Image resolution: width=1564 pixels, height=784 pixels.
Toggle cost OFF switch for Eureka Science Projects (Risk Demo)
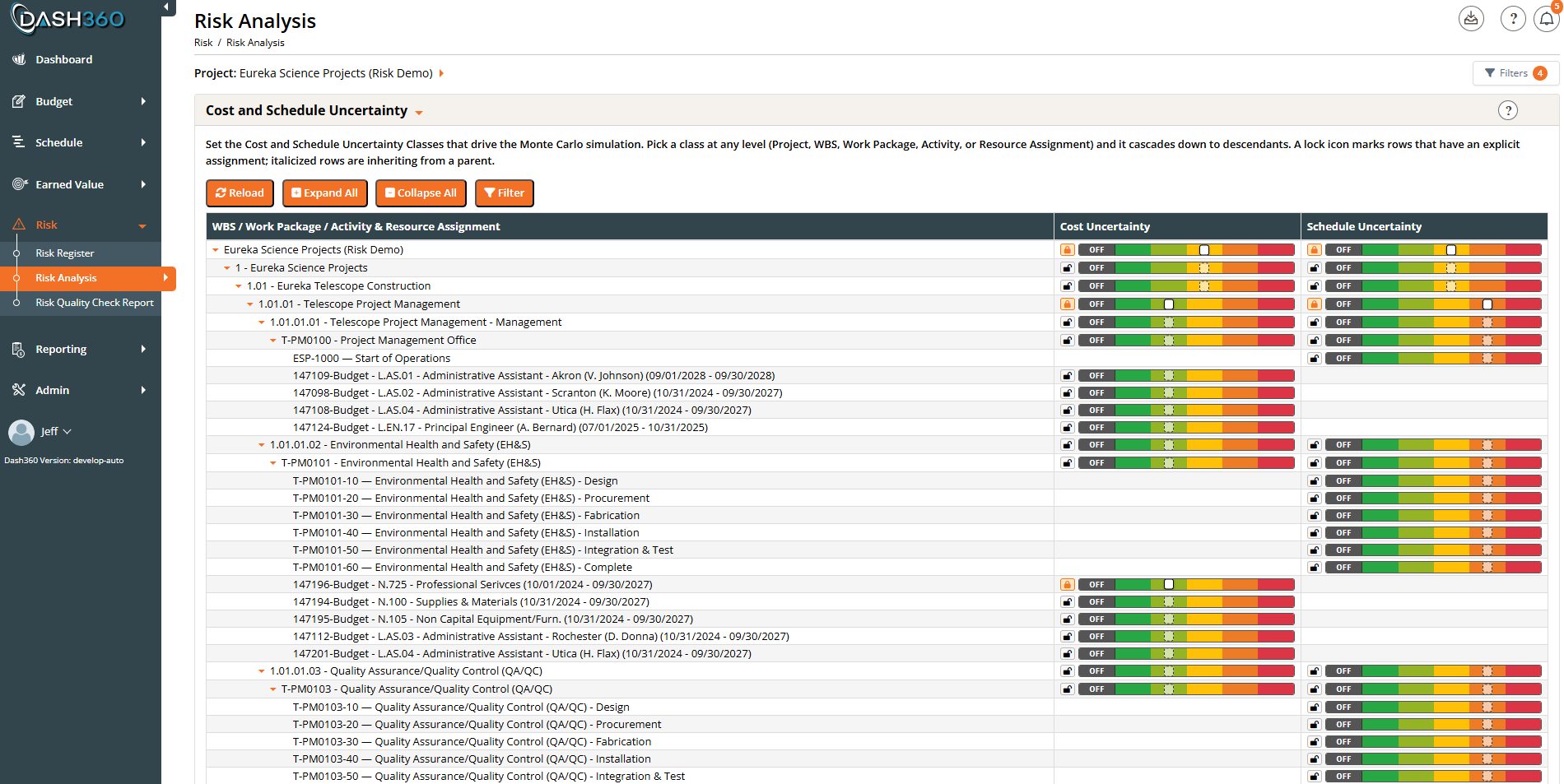(1096, 249)
